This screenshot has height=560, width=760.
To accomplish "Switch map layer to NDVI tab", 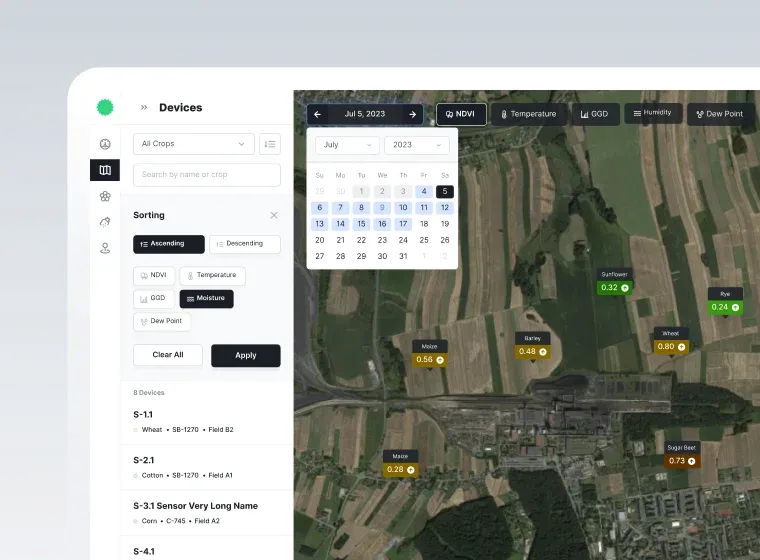I will click(x=461, y=114).
